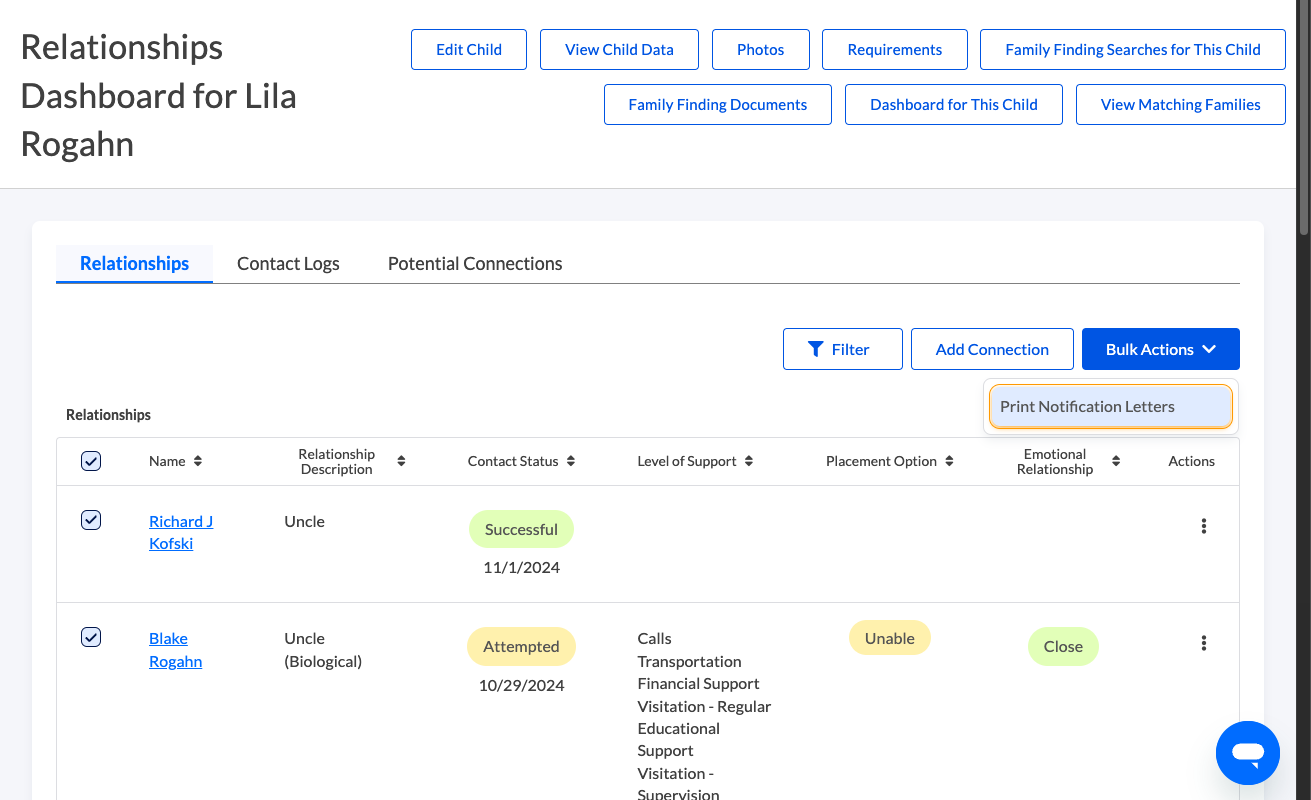Viewport: 1311px width, 800px height.
Task: Click View Matching Families
Action: pos(1181,104)
